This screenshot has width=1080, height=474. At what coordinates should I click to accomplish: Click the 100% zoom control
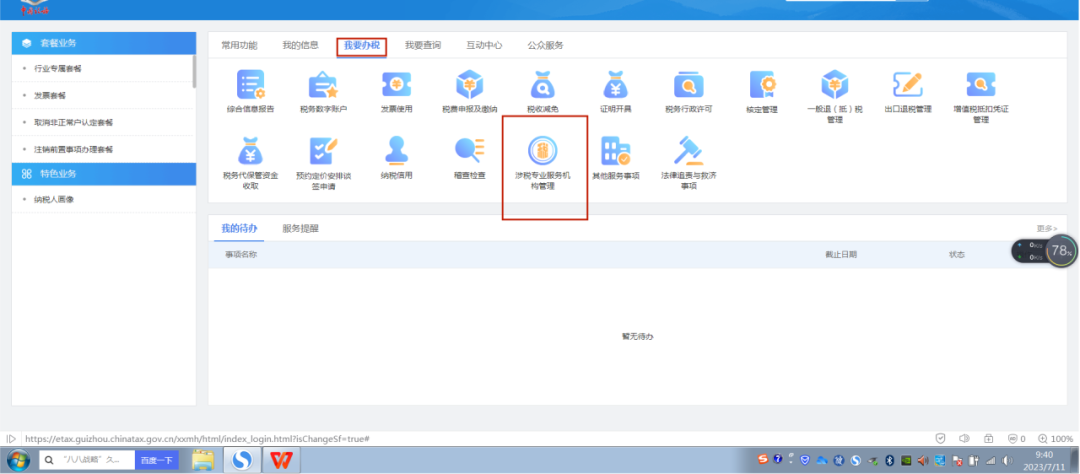coord(1056,438)
